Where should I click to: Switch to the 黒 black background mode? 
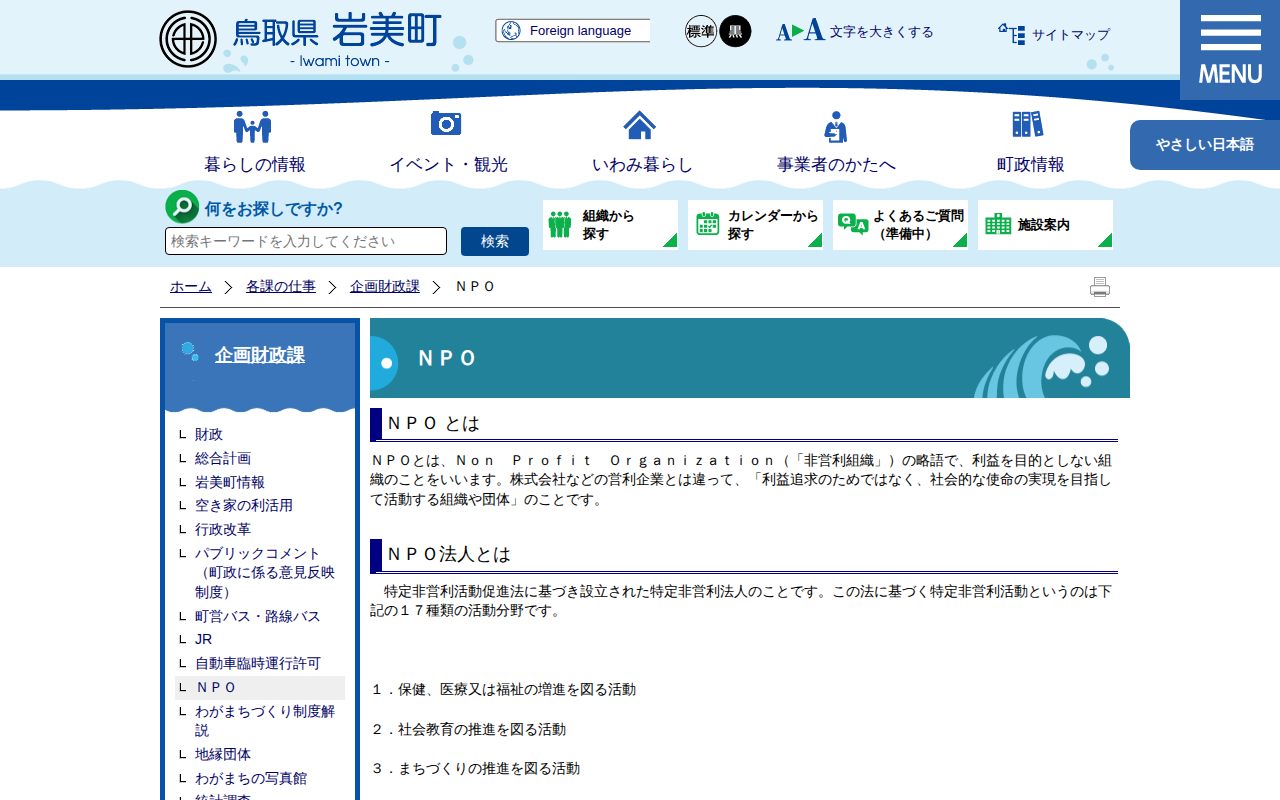[735, 31]
